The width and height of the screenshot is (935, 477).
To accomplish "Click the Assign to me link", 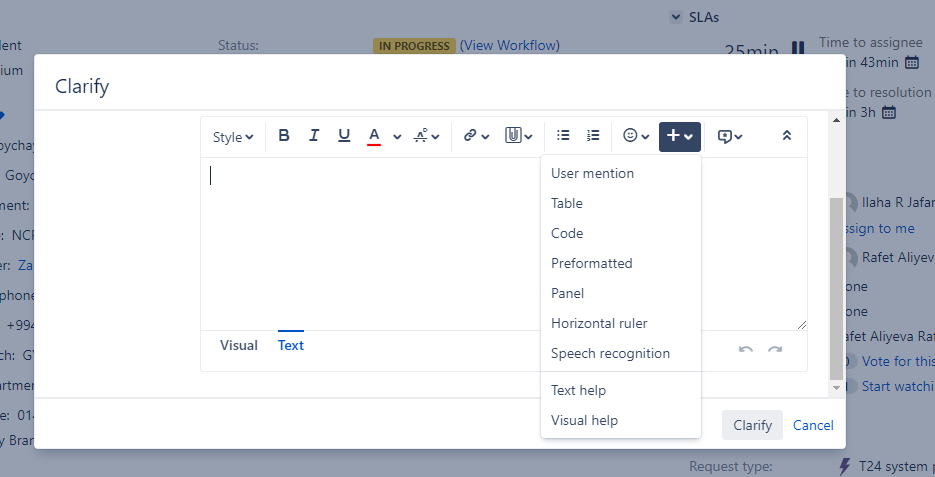I will (880, 228).
